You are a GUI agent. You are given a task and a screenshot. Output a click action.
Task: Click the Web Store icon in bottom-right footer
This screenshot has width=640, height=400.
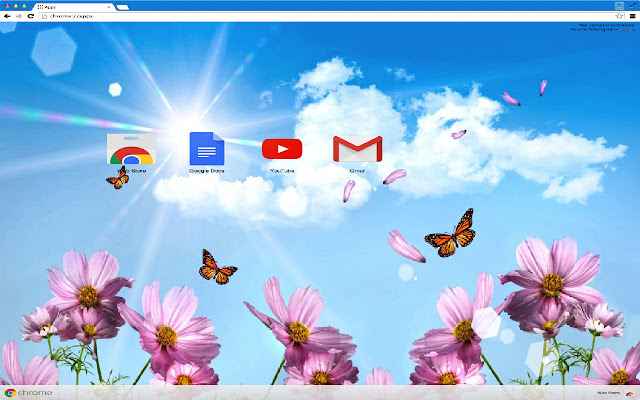pos(629,393)
